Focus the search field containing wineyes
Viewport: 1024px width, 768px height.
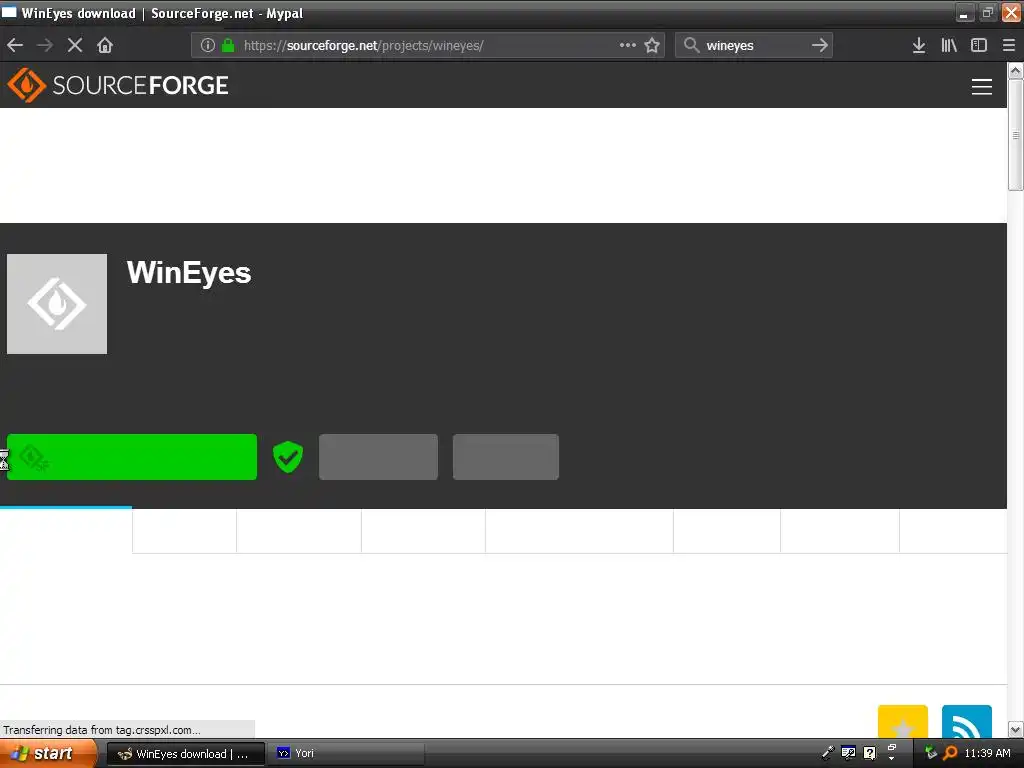[x=754, y=46]
